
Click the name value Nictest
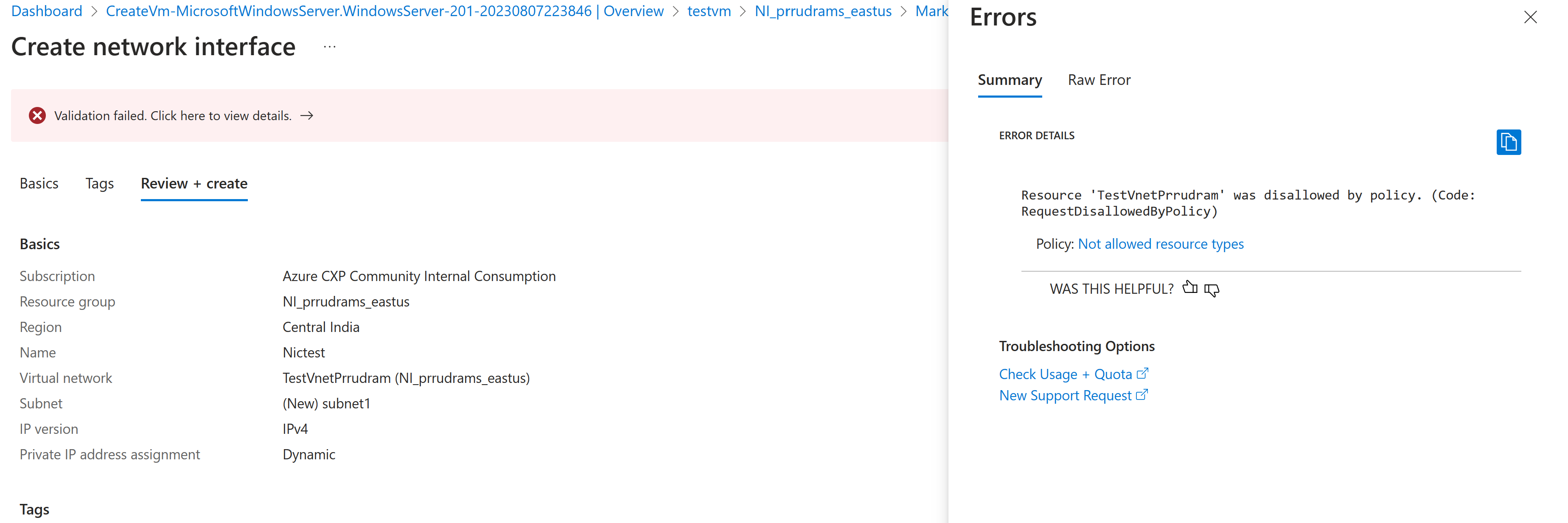[304, 353]
